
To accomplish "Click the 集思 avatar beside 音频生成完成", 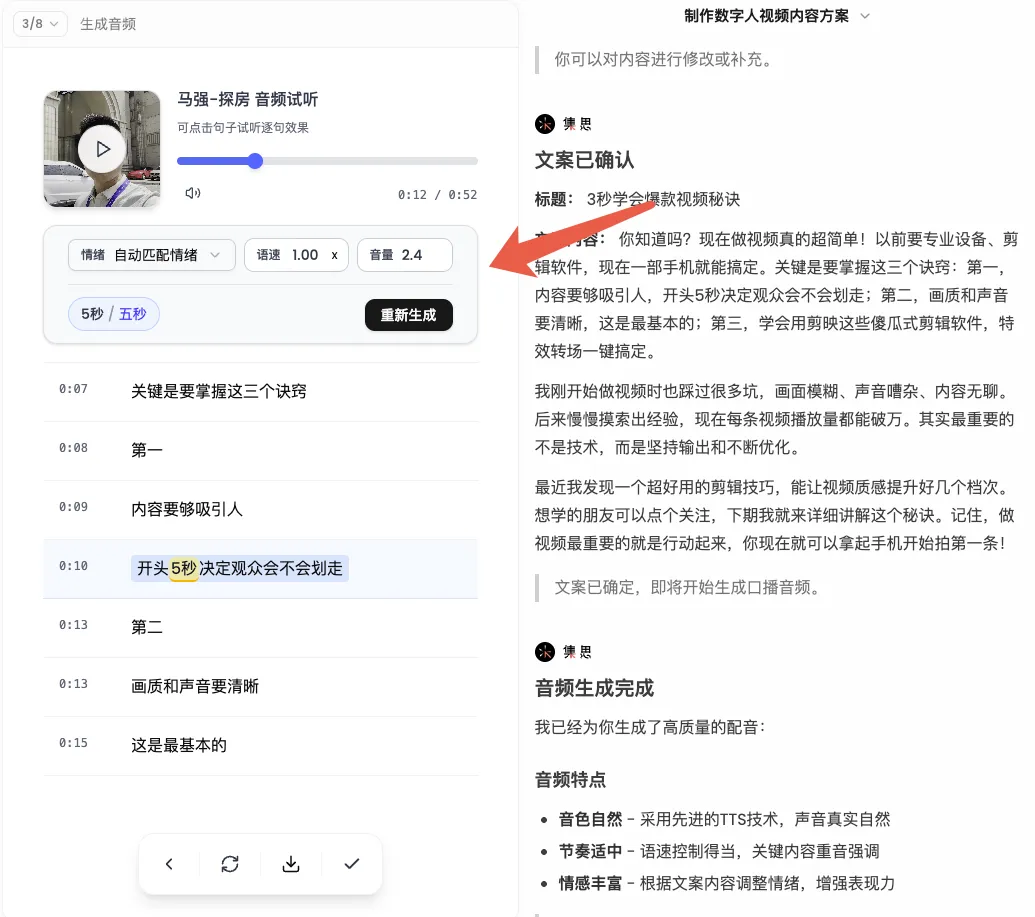I will coord(545,651).
